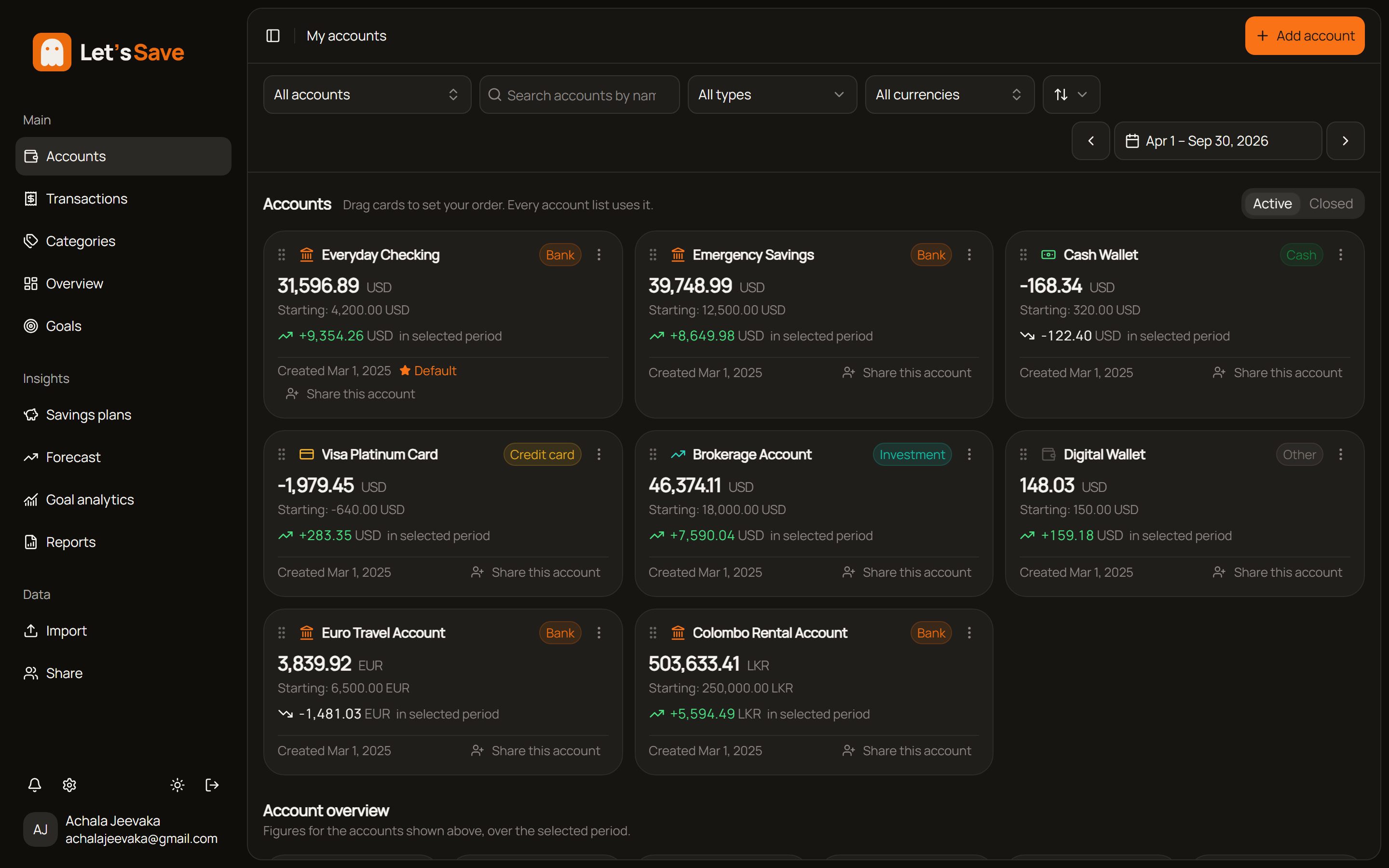Click Emergency Savings drag handle
Image resolution: width=1389 pixels, height=868 pixels.
(x=653, y=254)
